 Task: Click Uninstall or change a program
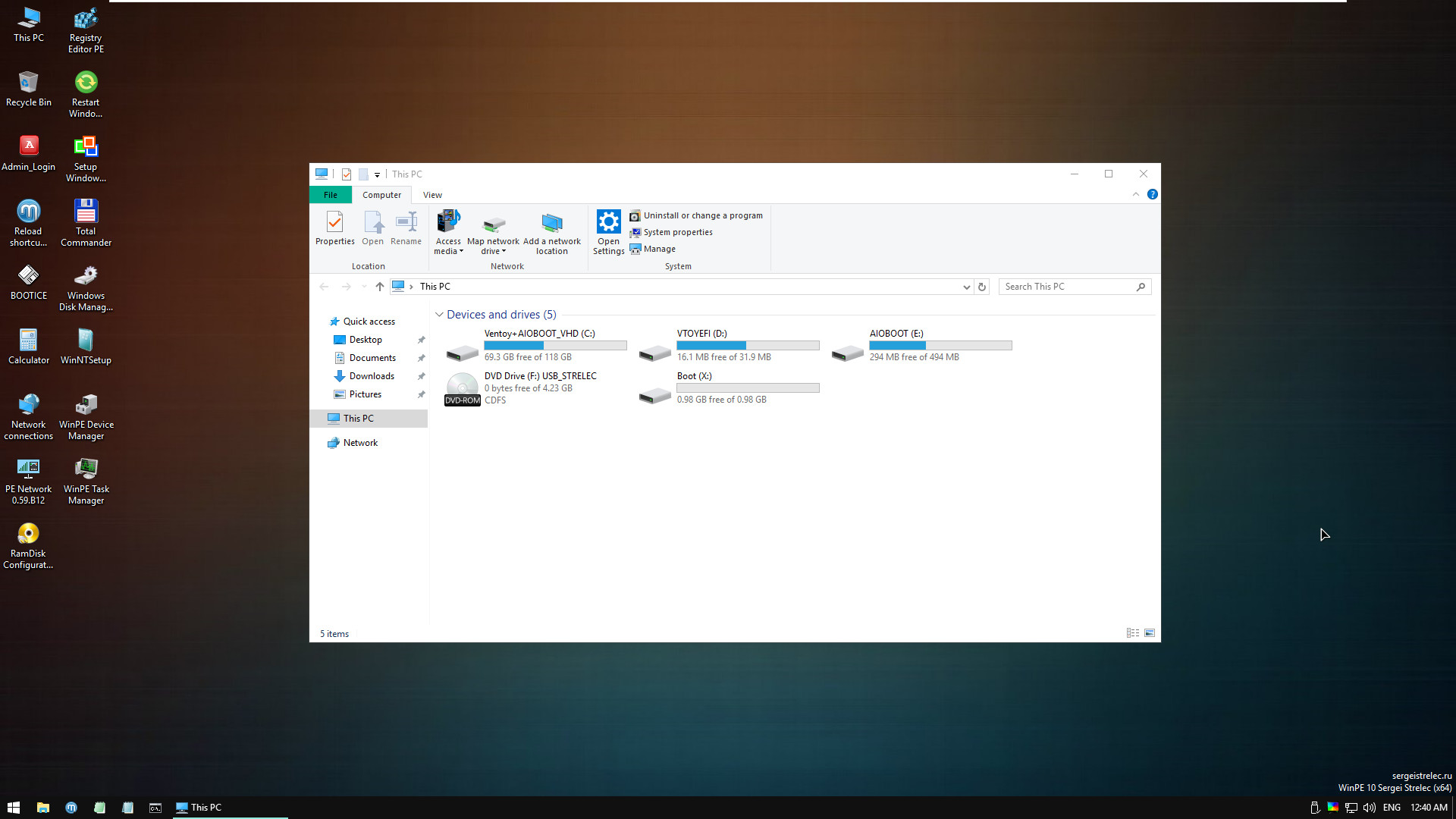(x=696, y=215)
